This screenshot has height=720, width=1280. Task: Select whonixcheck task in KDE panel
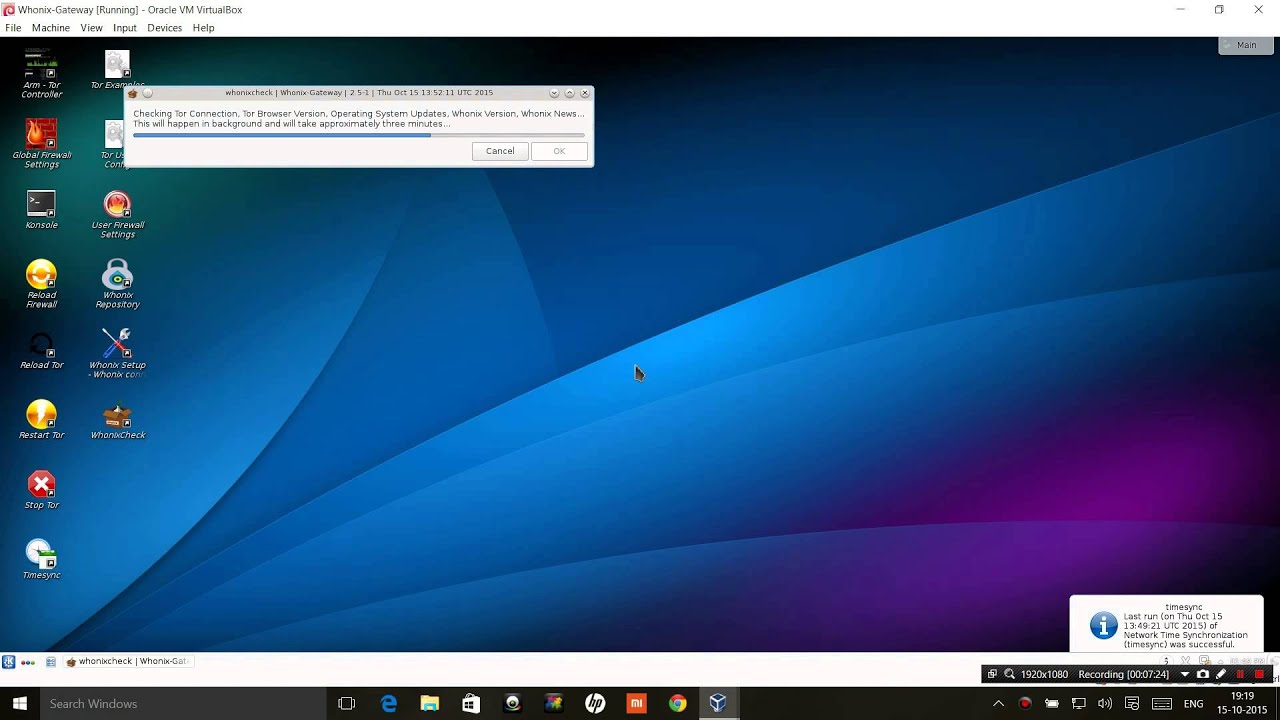click(127, 661)
